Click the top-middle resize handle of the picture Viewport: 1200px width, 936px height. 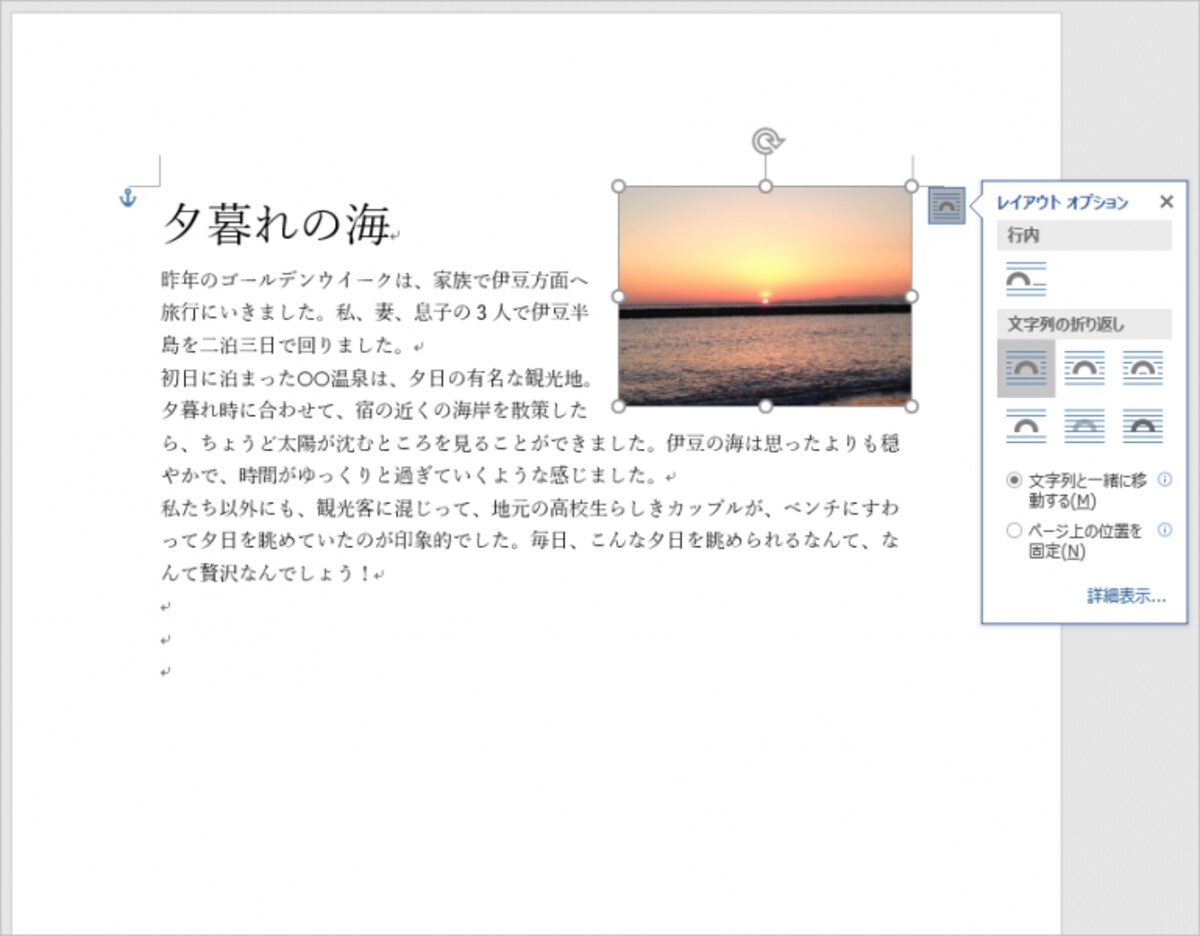(x=765, y=186)
